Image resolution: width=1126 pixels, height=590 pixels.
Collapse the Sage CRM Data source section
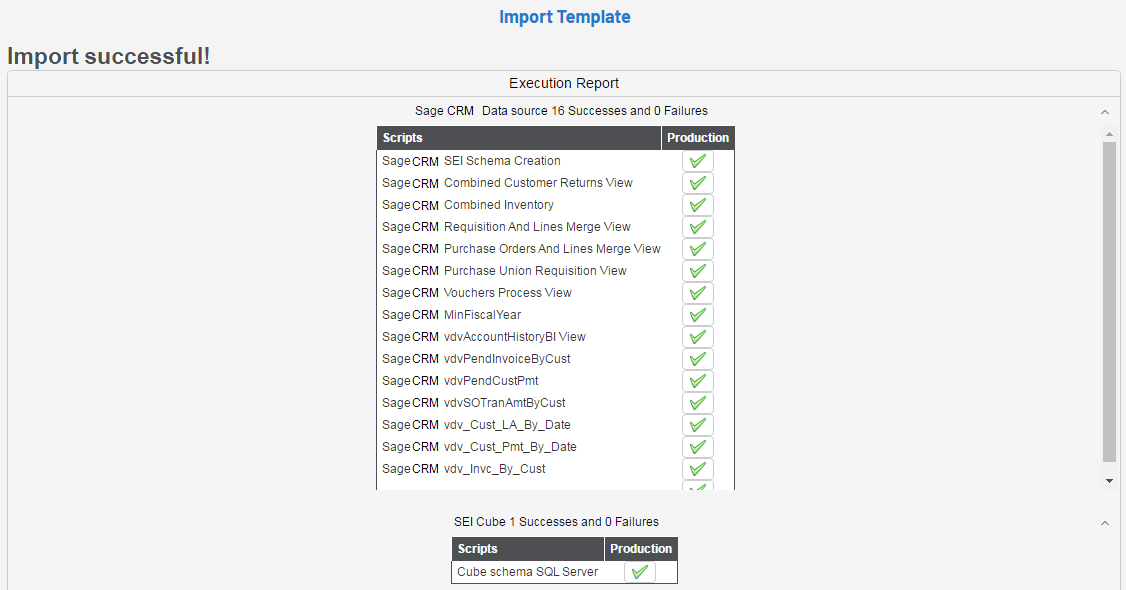coord(1104,112)
